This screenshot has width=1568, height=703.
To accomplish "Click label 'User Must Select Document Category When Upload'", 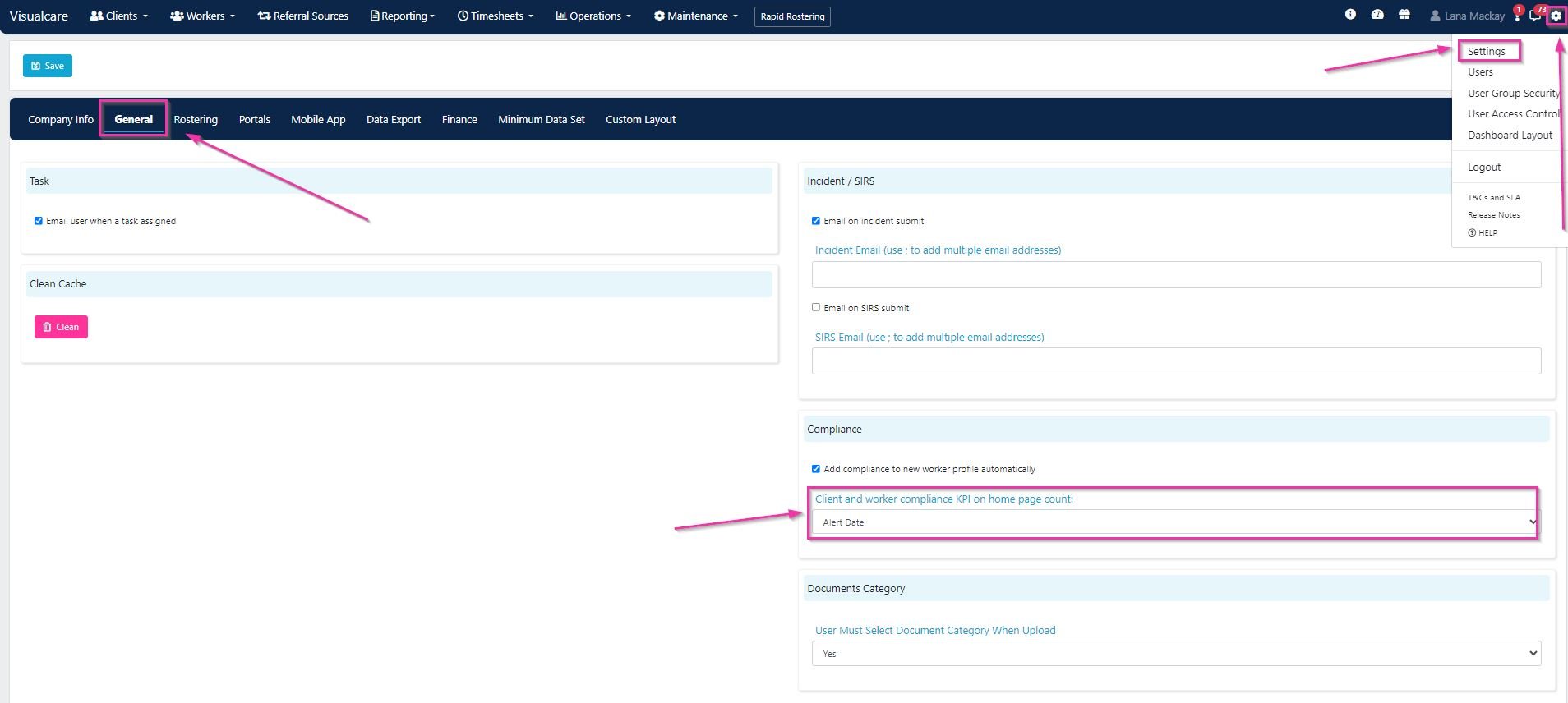I will (x=935, y=631).
